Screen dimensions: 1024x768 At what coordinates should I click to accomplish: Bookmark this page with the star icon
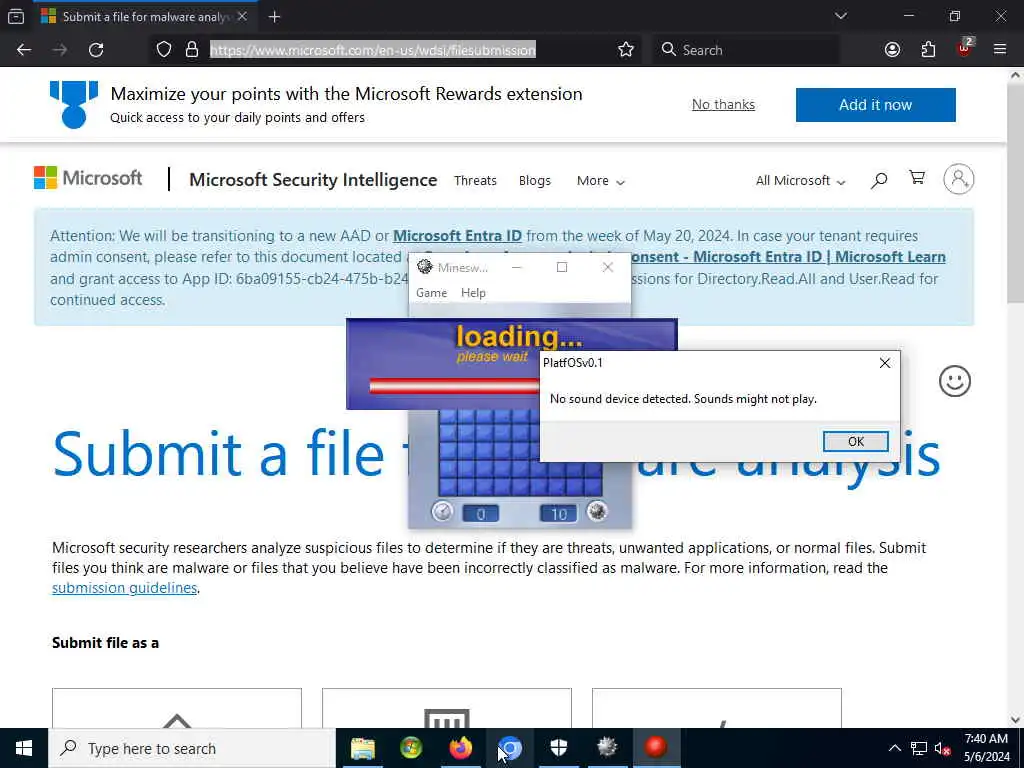pyautogui.click(x=626, y=50)
